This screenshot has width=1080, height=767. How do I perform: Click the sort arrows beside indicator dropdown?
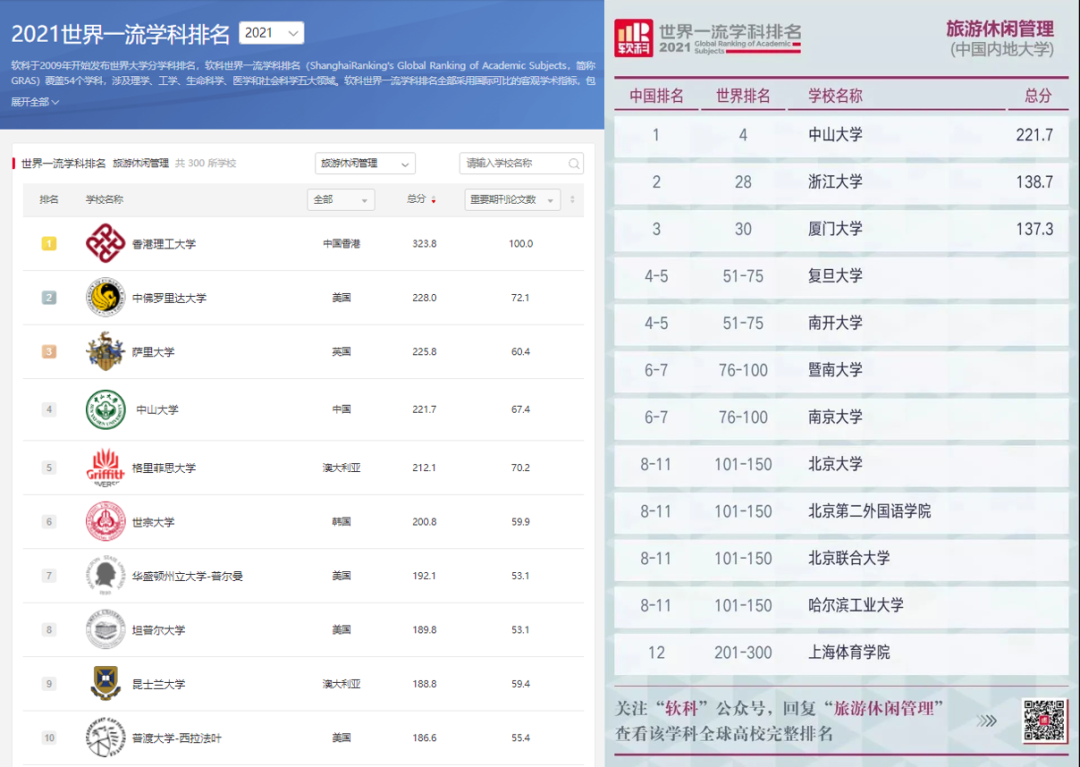(572, 200)
